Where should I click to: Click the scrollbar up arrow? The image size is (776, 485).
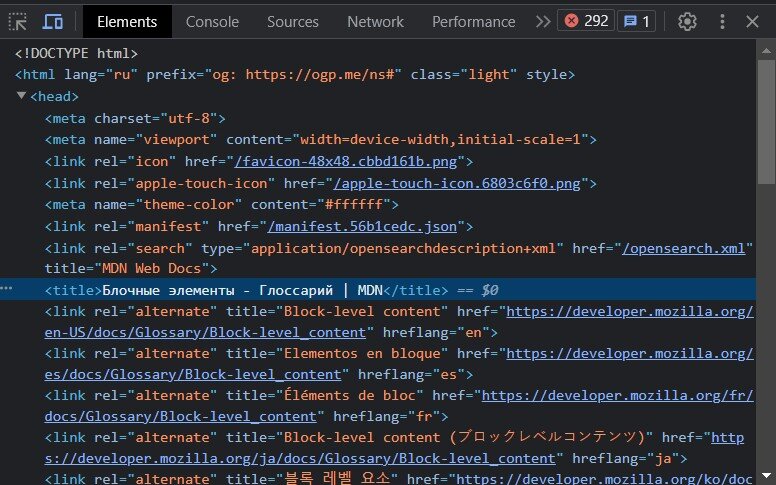pyautogui.click(x=766, y=50)
